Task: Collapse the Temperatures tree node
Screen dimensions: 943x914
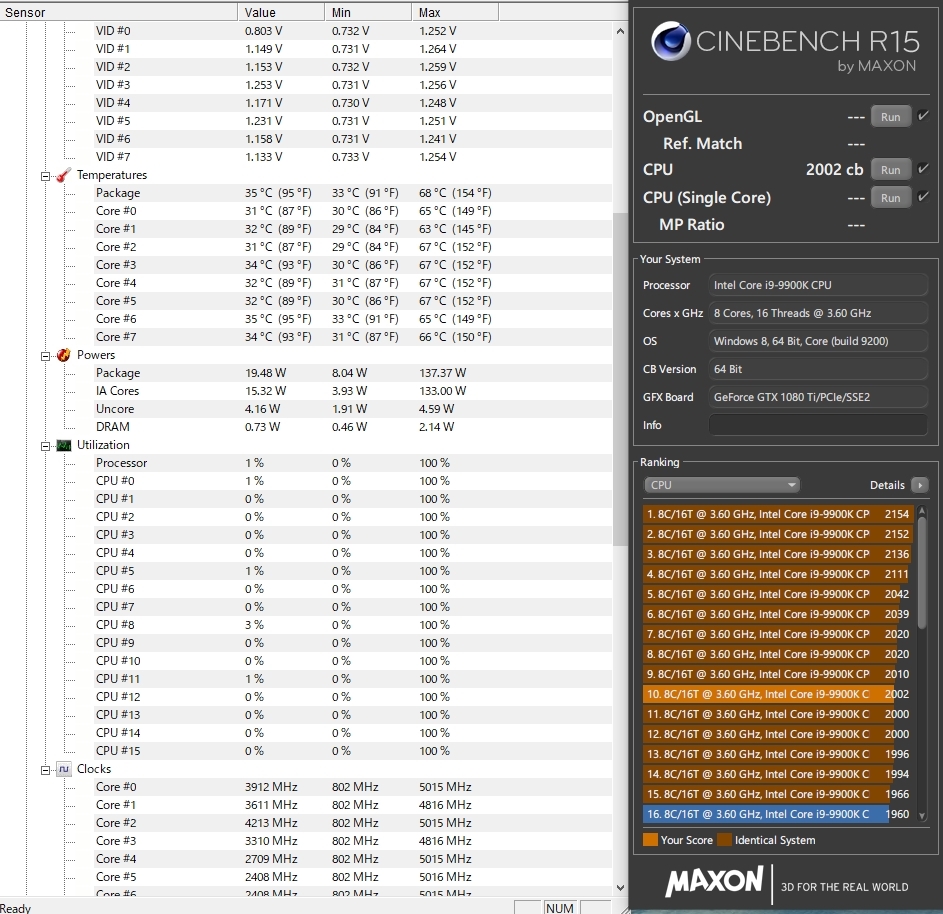Action: pyautogui.click(x=45, y=176)
